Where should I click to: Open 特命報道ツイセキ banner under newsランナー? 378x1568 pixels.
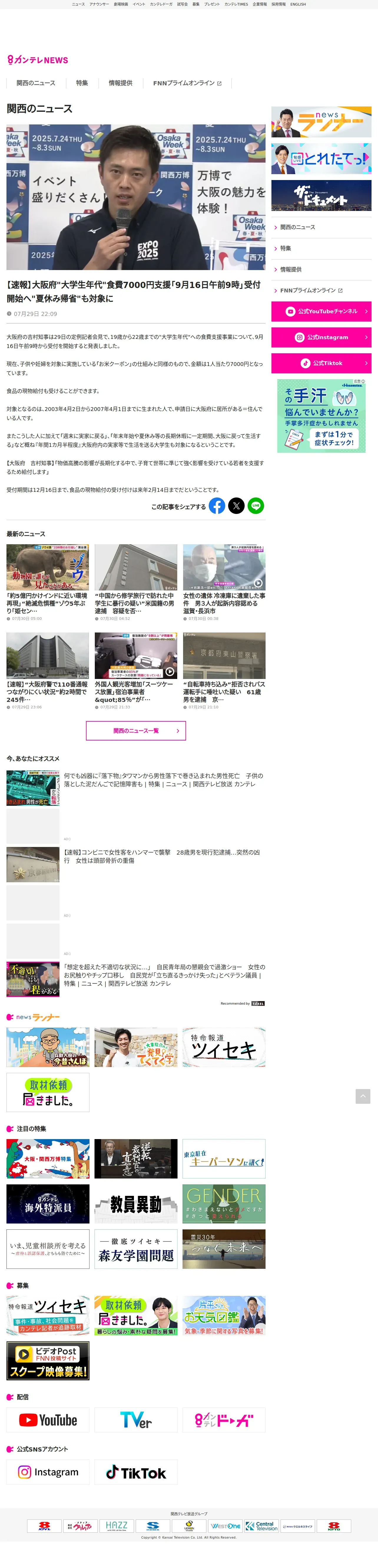(224, 1047)
